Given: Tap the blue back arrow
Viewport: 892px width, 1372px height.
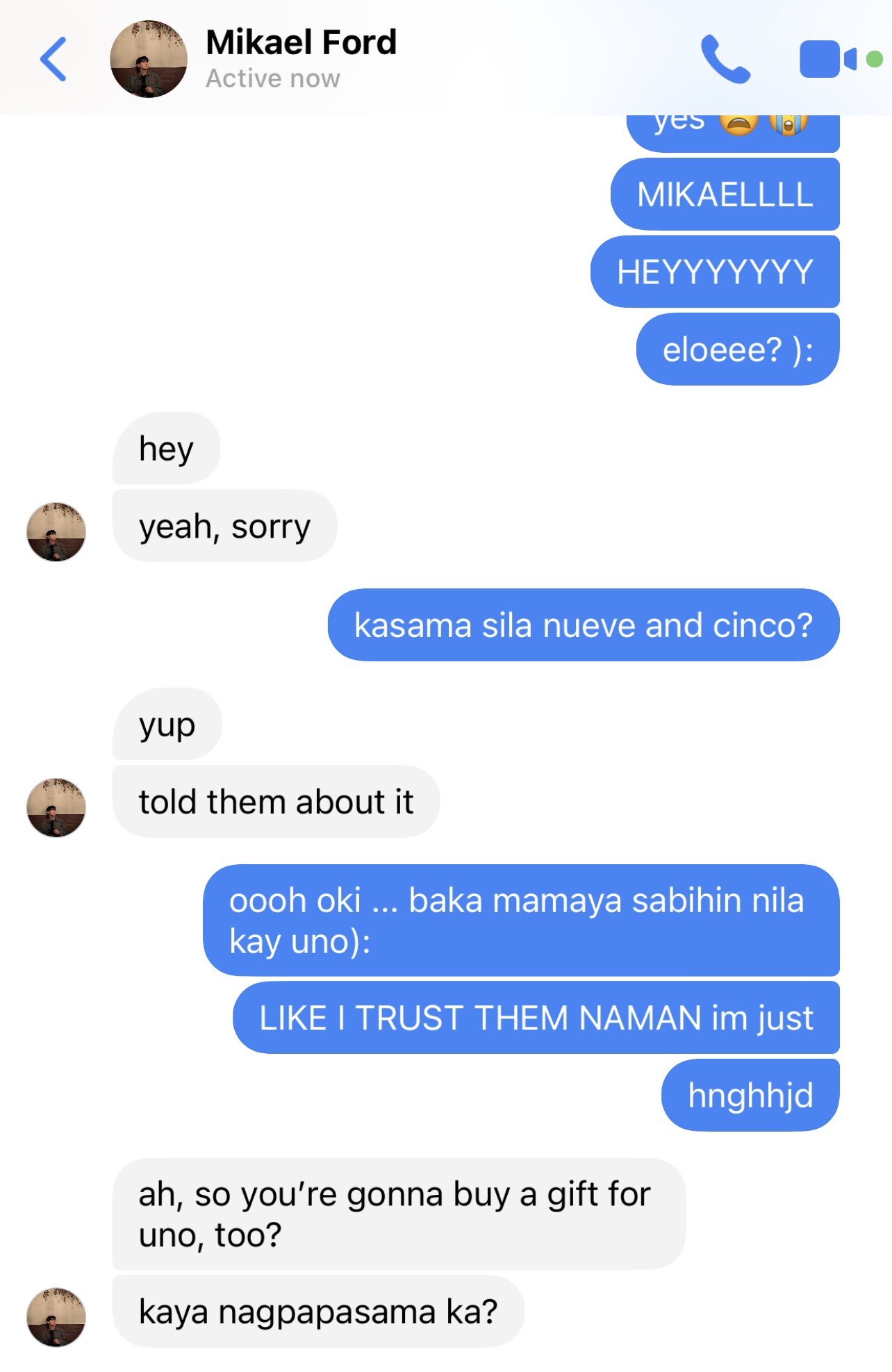Looking at the screenshot, I should click(53, 59).
